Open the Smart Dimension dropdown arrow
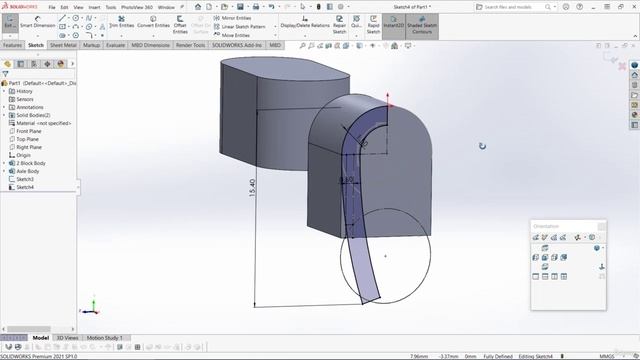Viewport: 640px width, 360px height. pos(38,36)
